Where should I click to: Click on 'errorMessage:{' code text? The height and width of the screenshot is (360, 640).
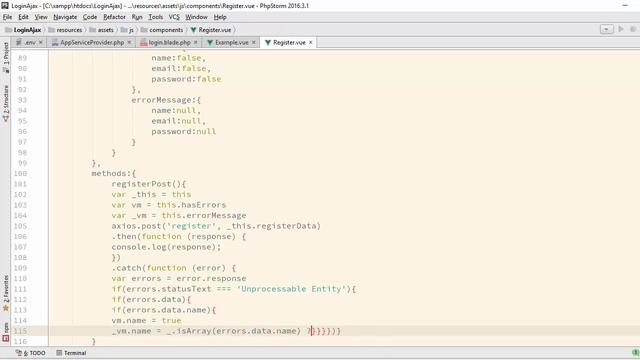click(x=166, y=100)
